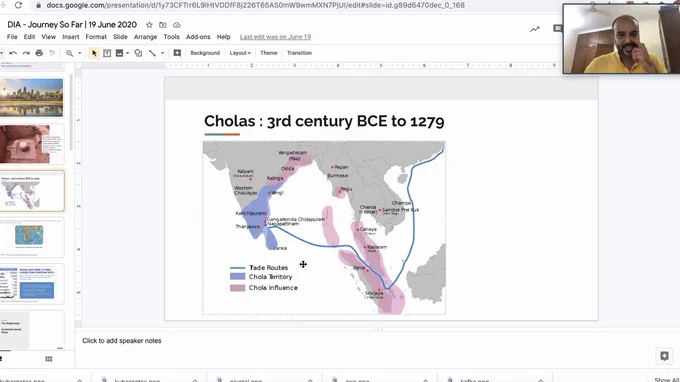Click the slide title 'Cholas : 3rd century BCE to 1279'

pos(324,121)
